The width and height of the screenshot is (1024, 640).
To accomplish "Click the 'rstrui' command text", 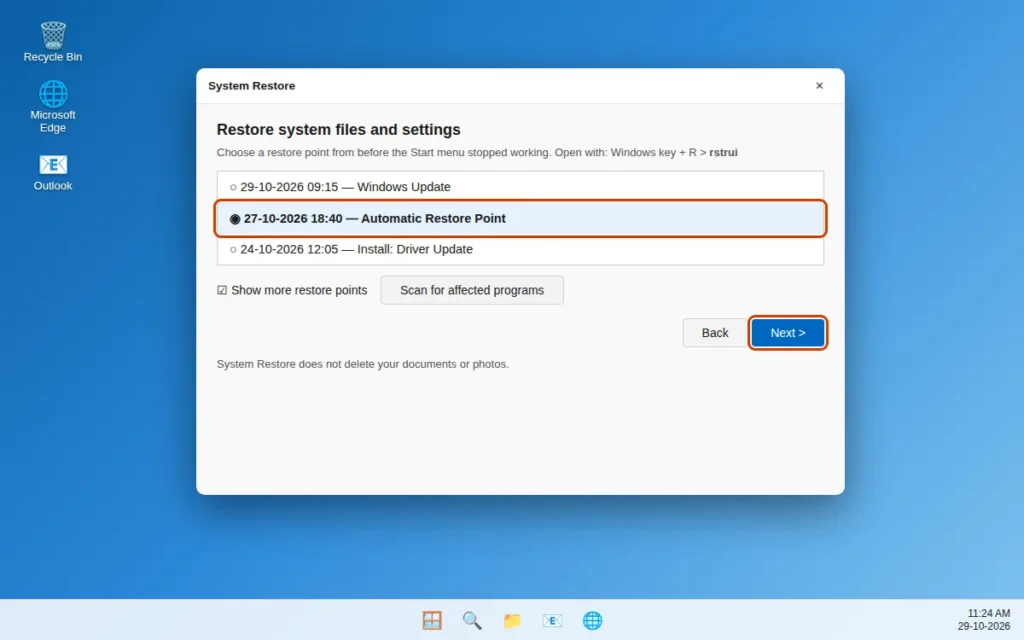I will click(x=723, y=152).
